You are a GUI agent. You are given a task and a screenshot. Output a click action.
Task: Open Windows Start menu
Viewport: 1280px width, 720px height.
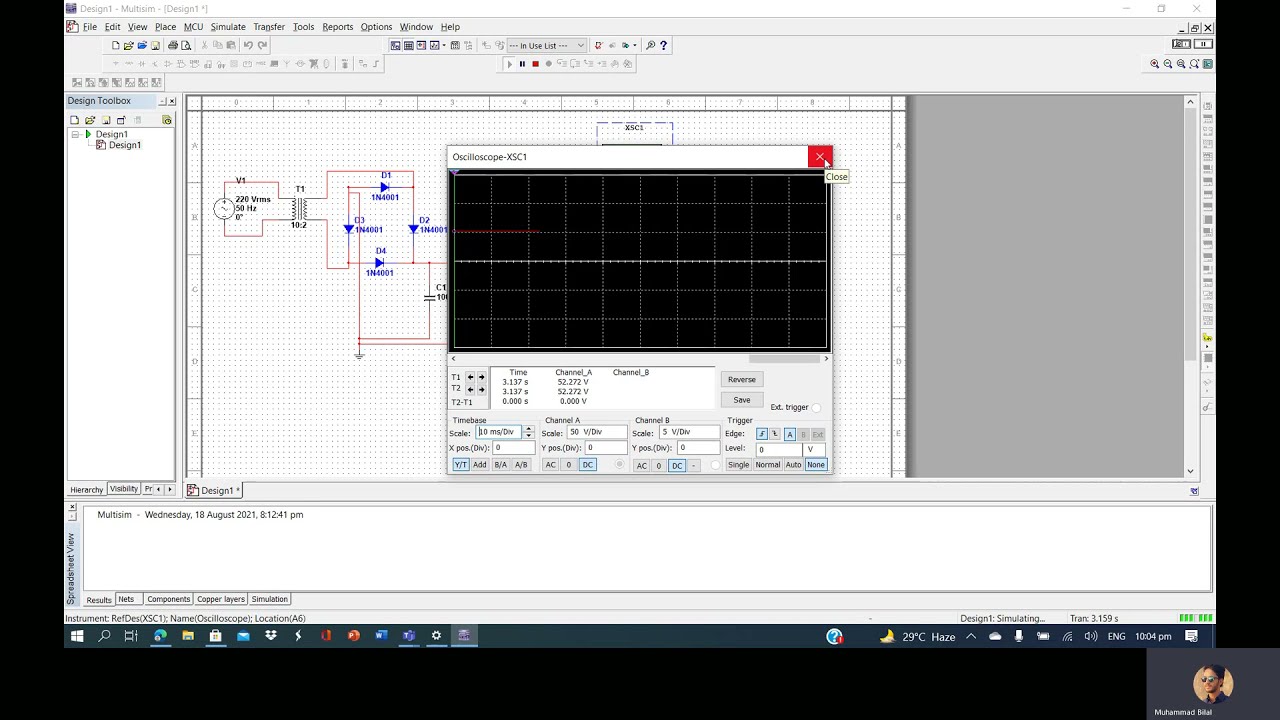[x=77, y=636]
